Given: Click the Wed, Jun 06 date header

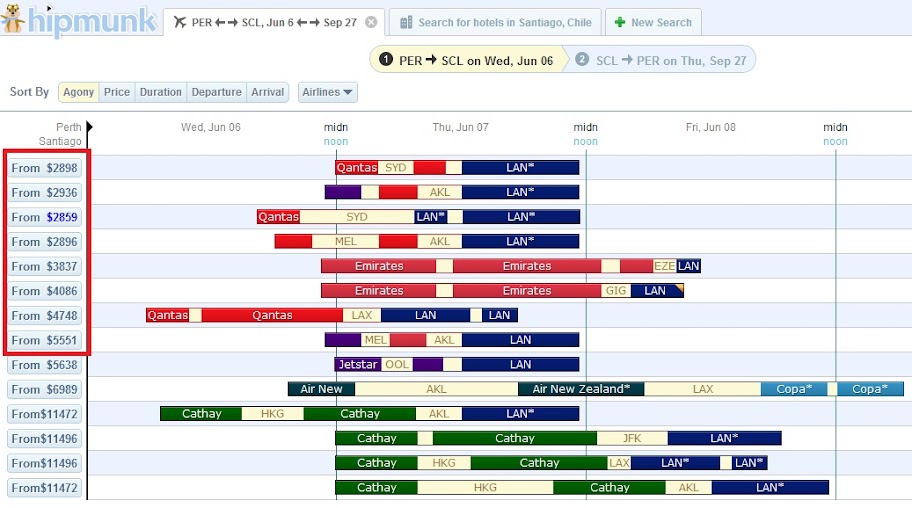Looking at the screenshot, I should point(211,127).
